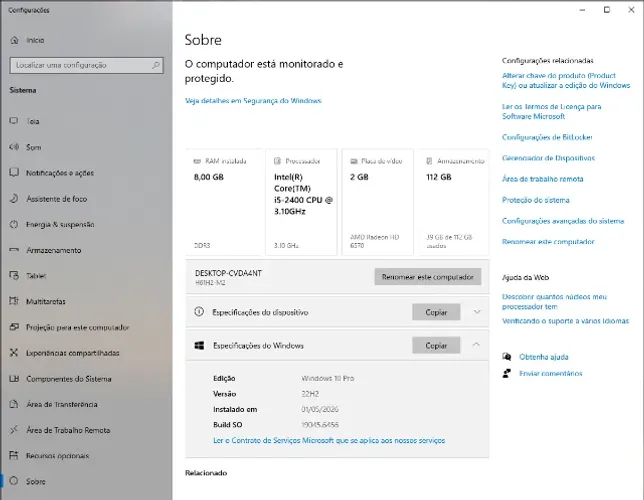This screenshot has height=500, width=644.
Task: Click Enviar comentários link
Action: 550,373
